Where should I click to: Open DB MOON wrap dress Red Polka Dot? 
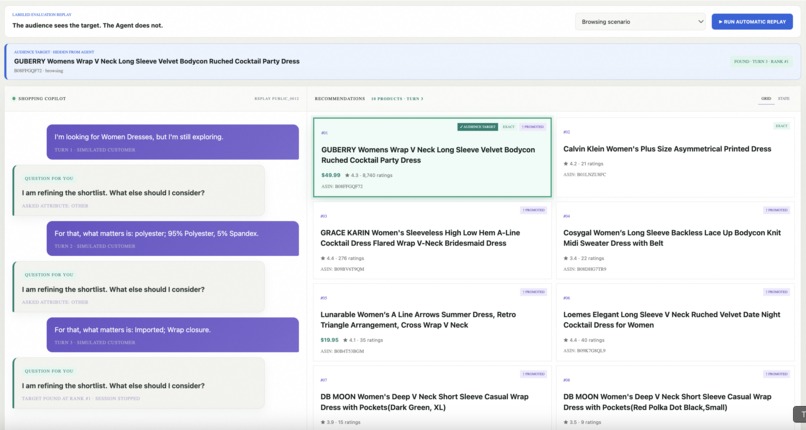(667, 402)
